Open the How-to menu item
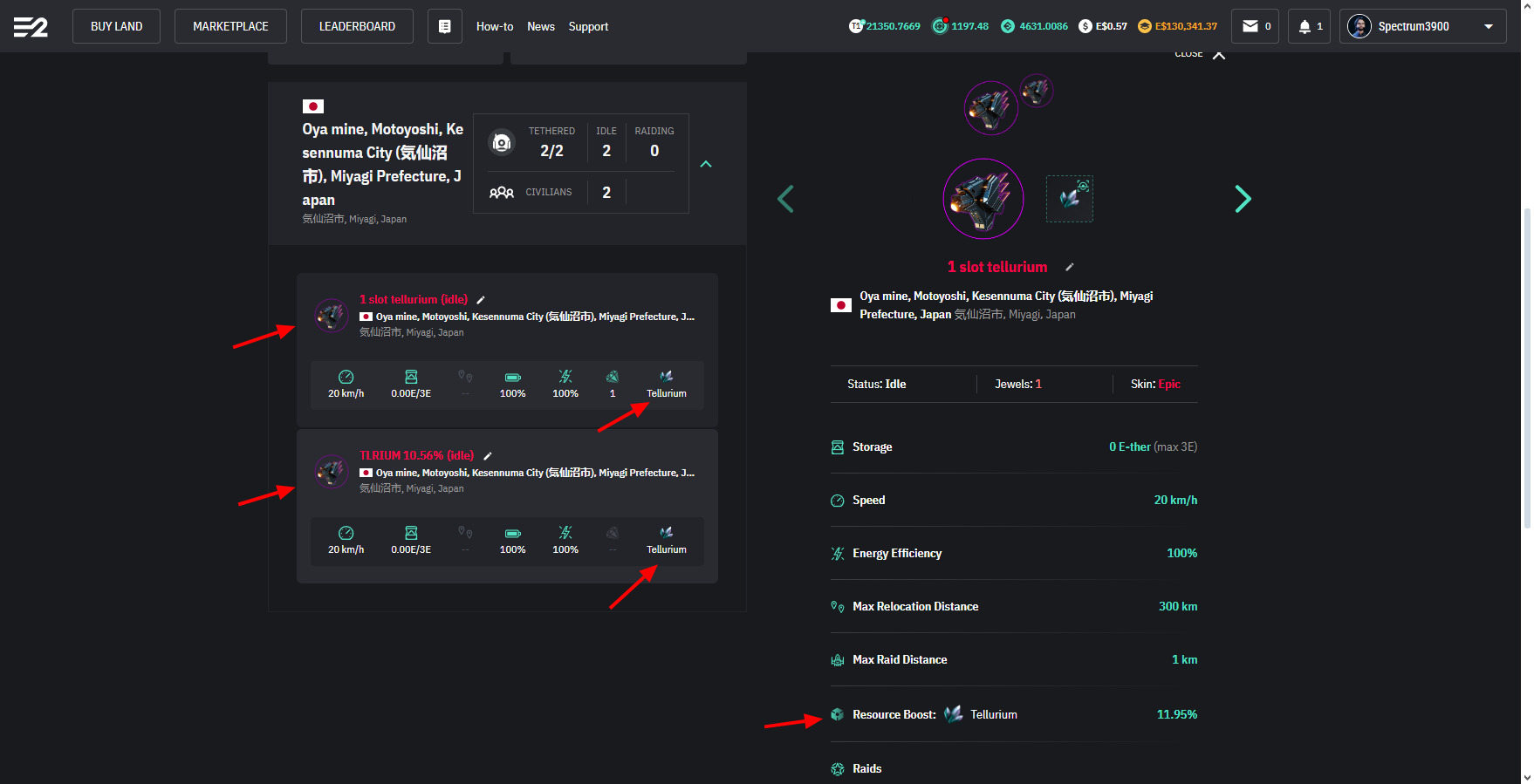This screenshot has width=1534, height=784. click(494, 26)
